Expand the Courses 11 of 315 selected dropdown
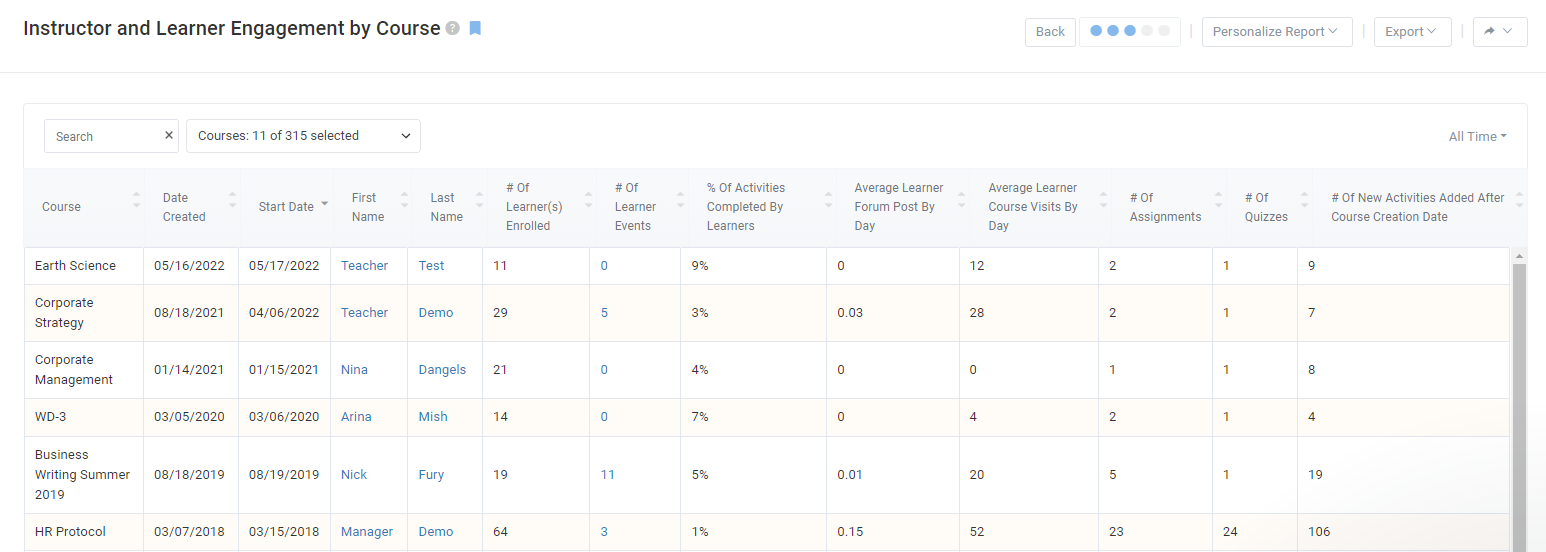 (x=303, y=136)
